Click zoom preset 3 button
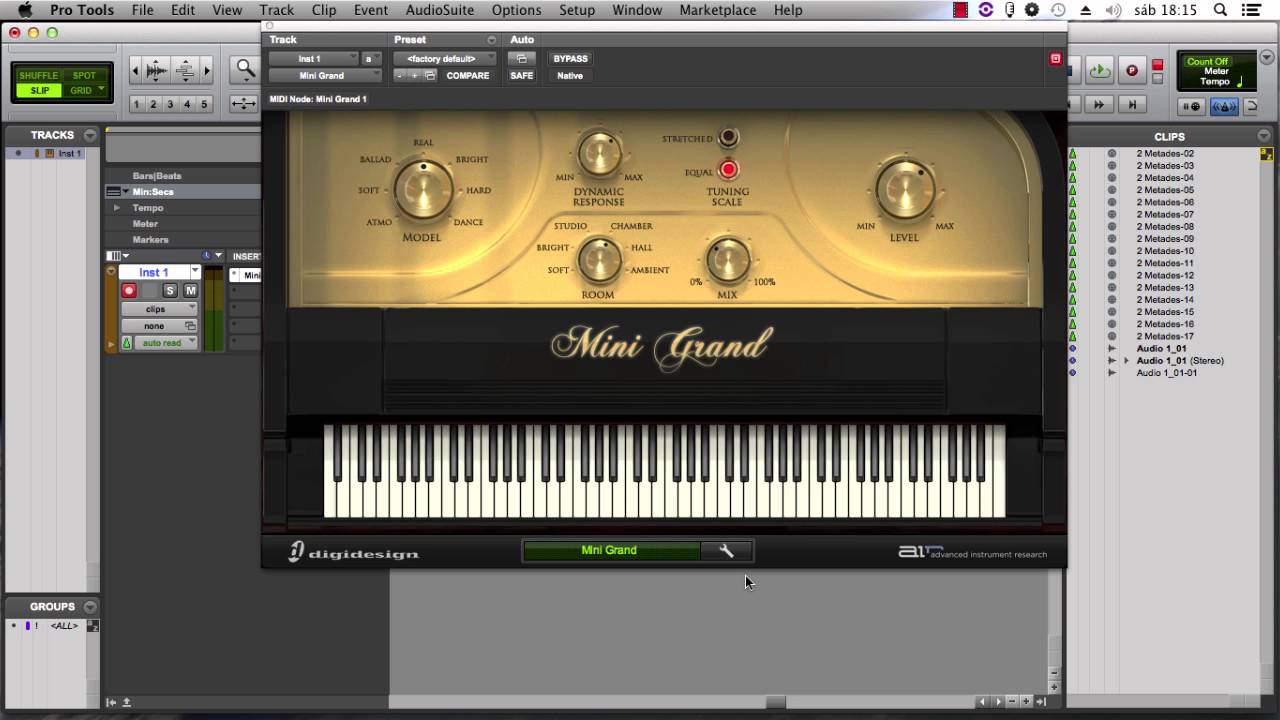The width and height of the screenshot is (1280, 720). (170, 104)
